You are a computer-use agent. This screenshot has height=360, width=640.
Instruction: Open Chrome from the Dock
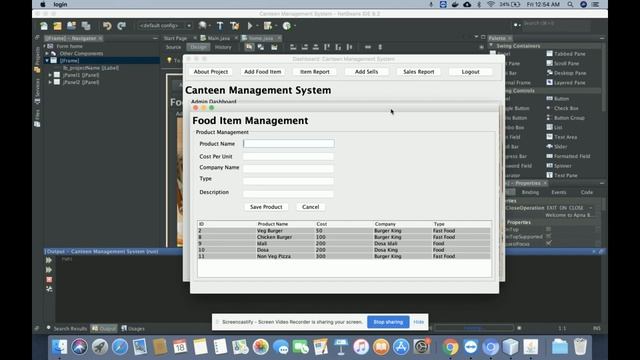point(450,347)
